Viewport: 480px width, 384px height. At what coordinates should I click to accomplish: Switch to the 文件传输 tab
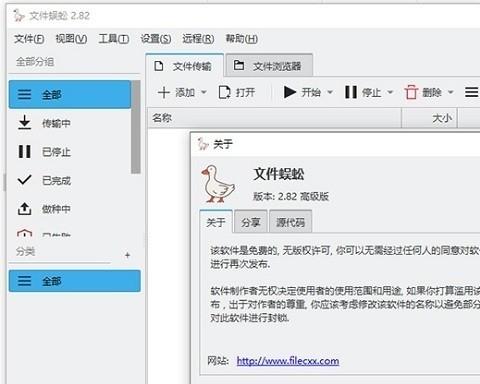pyautogui.click(x=184, y=66)
